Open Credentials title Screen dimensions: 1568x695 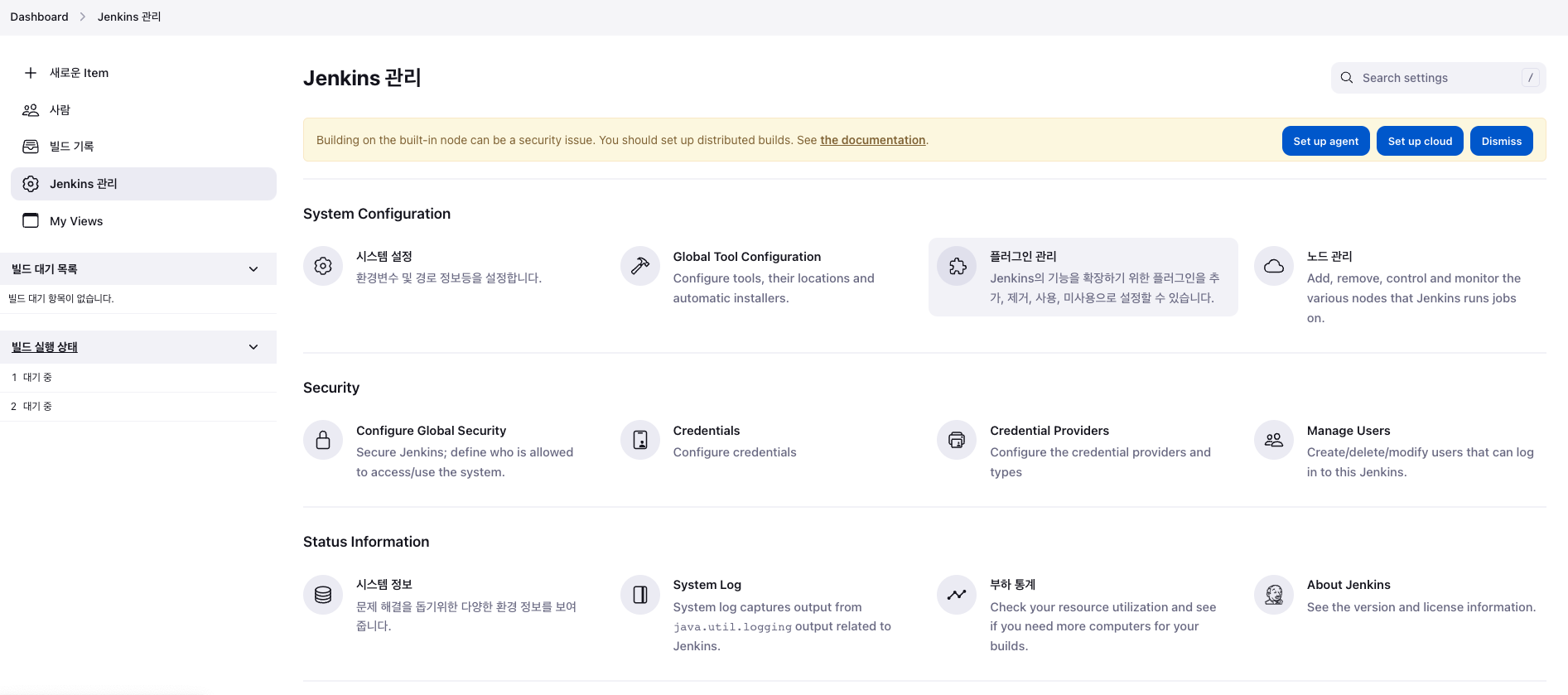tap(707, 431)
